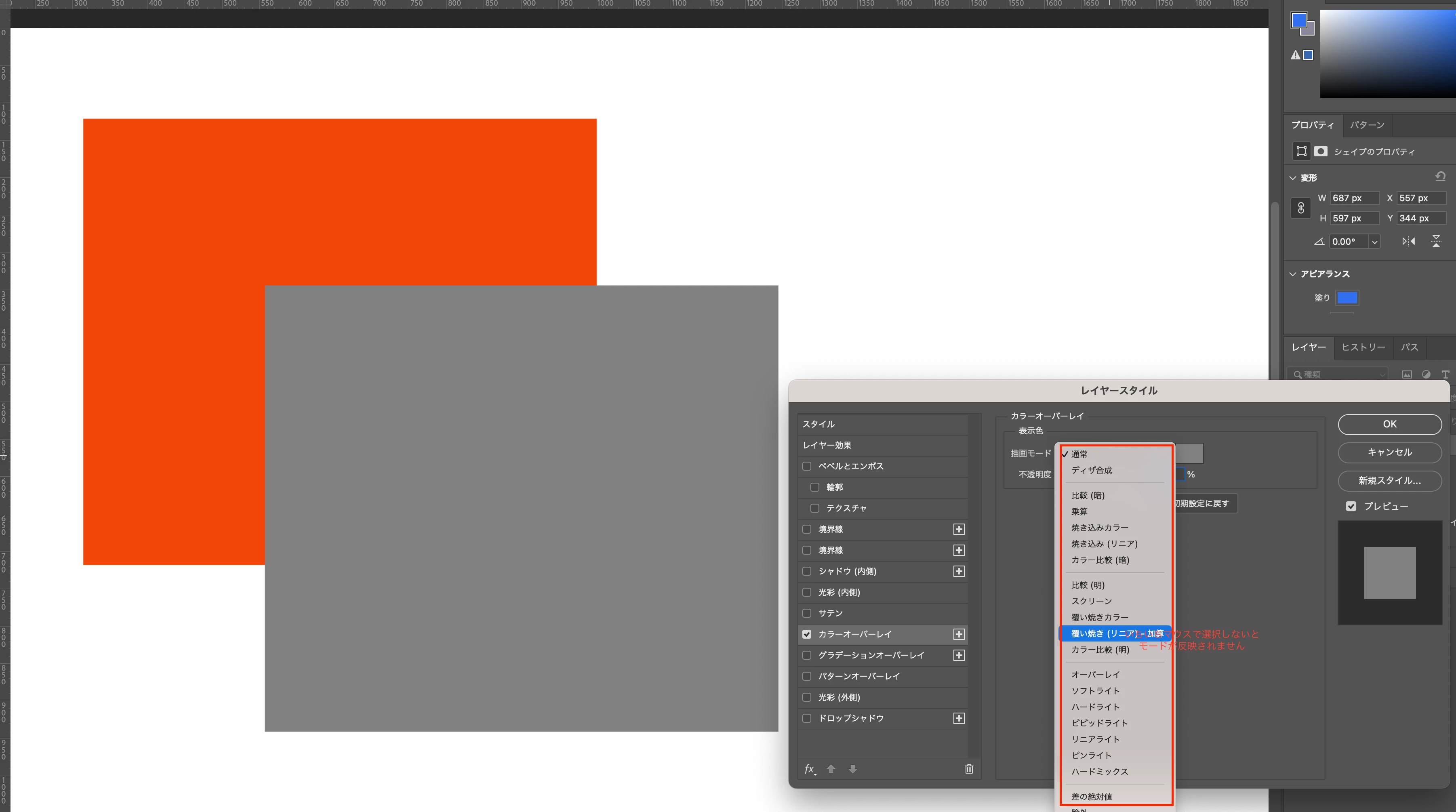Click the flip horizontal icon in Properties
This screenshot has width=1456, height=812.
point(1408,241)
